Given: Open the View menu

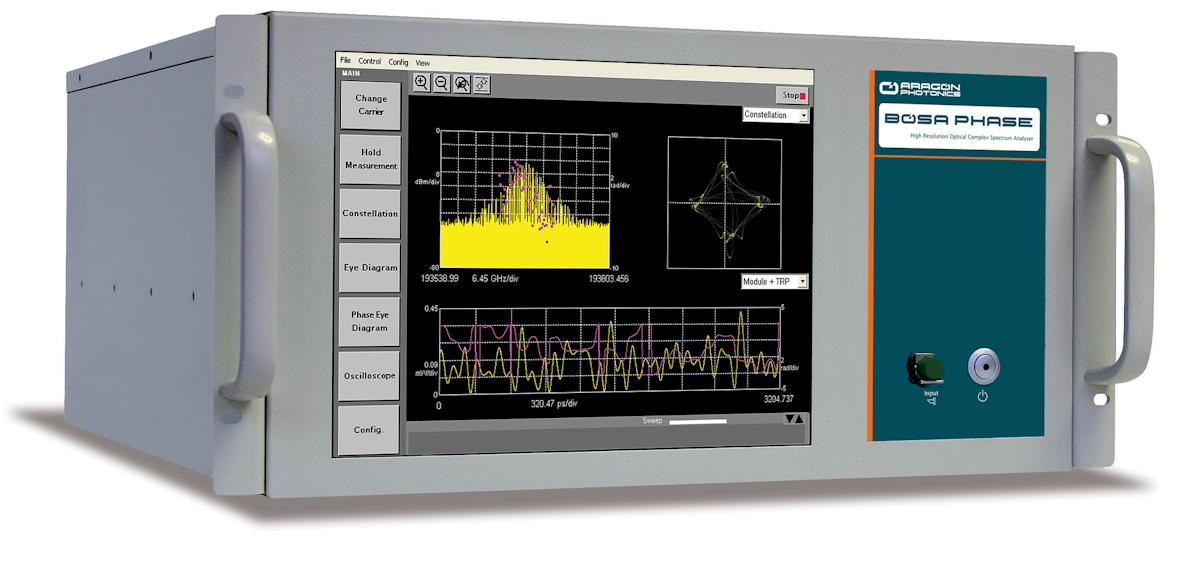Looking at the screenshot, I should click(423, 62).
